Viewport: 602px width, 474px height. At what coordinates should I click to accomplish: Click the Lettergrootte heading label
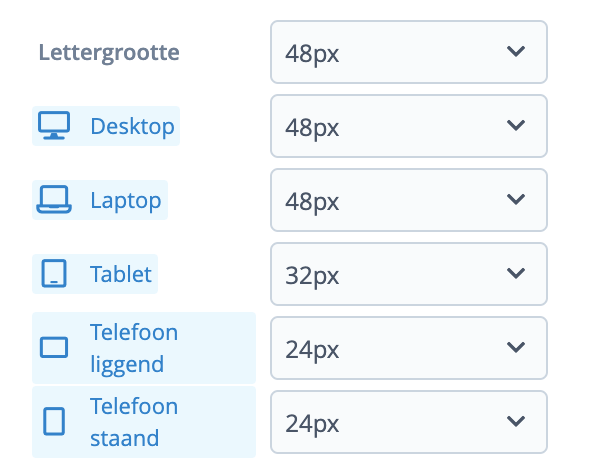tap(110, 52)
